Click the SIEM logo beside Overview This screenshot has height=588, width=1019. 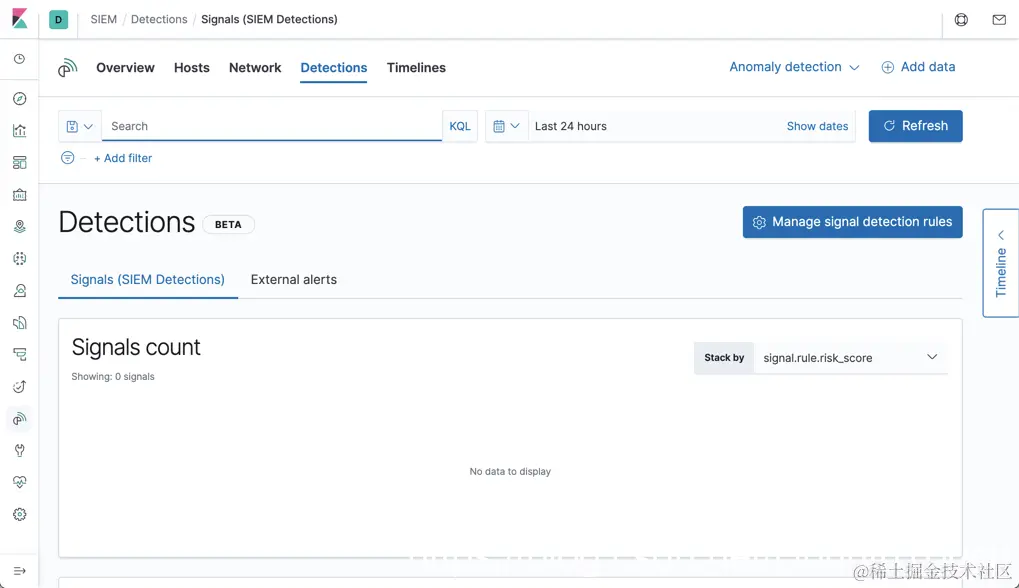68,68
